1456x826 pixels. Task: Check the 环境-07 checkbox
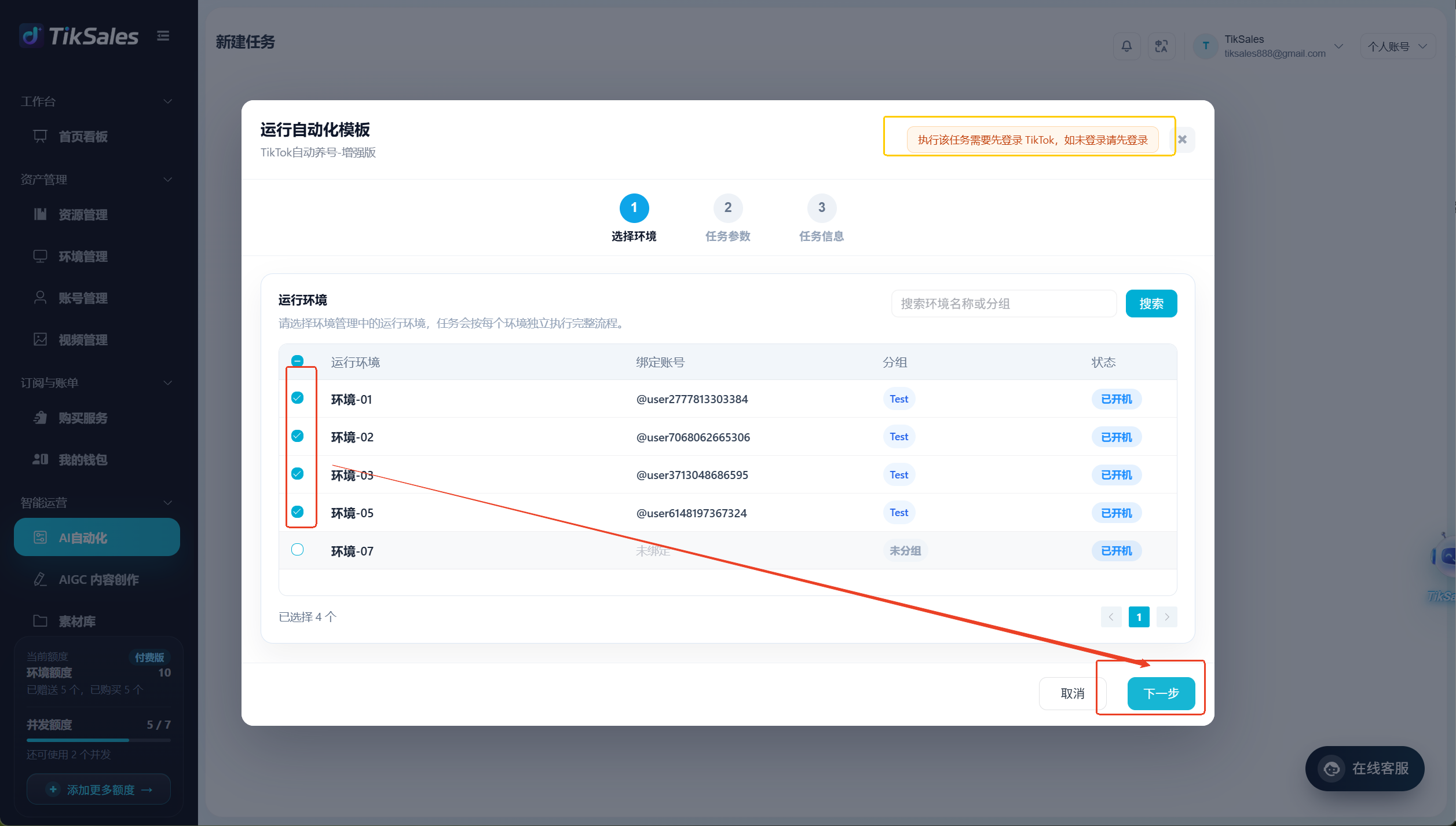[297, 550]
